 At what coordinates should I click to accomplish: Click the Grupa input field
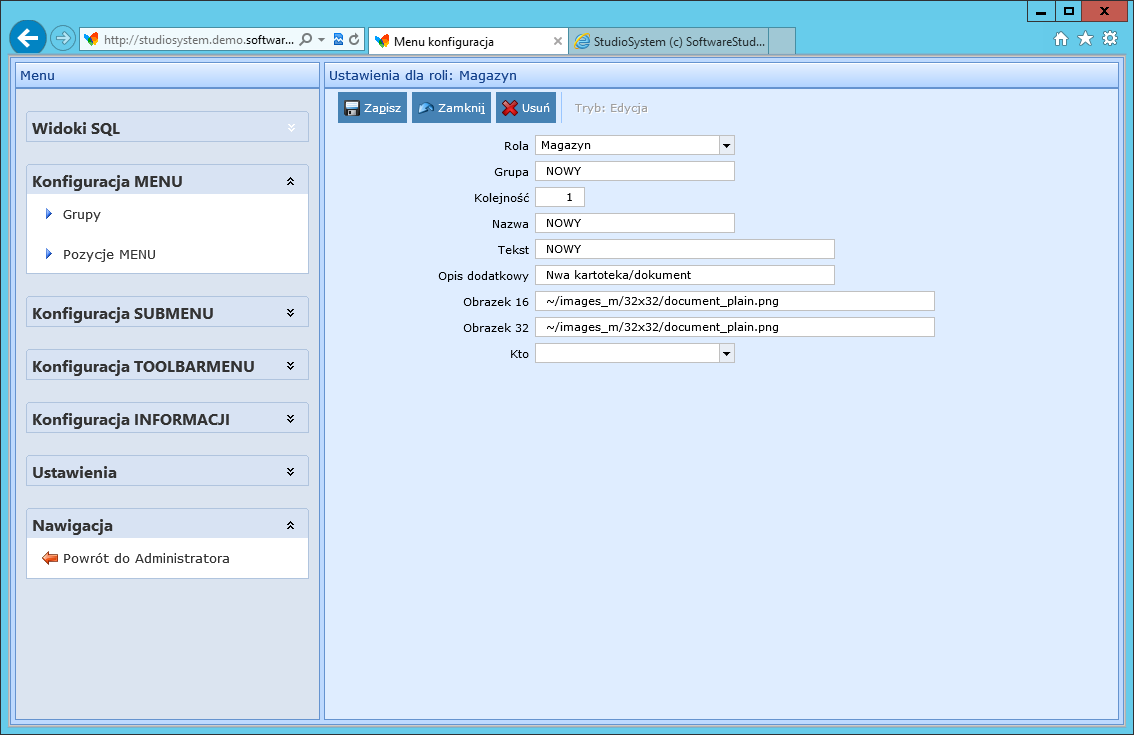coord(635,171)
